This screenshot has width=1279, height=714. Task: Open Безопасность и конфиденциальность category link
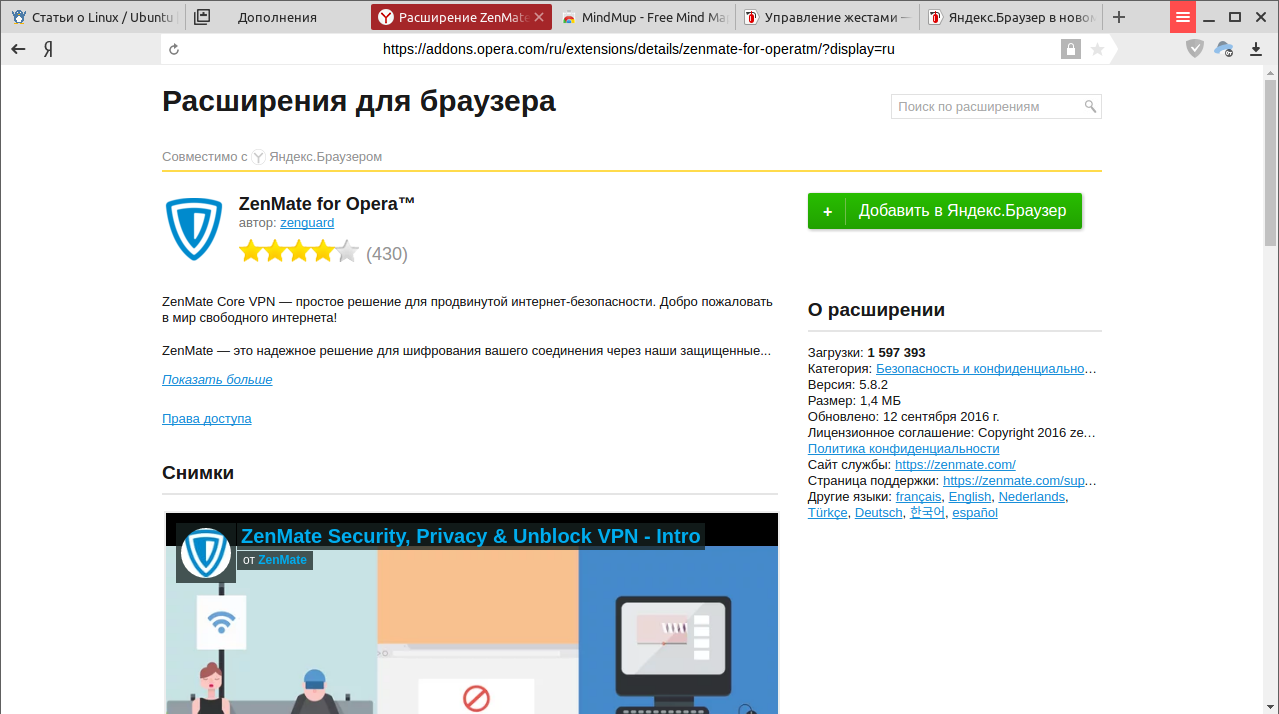986,369
